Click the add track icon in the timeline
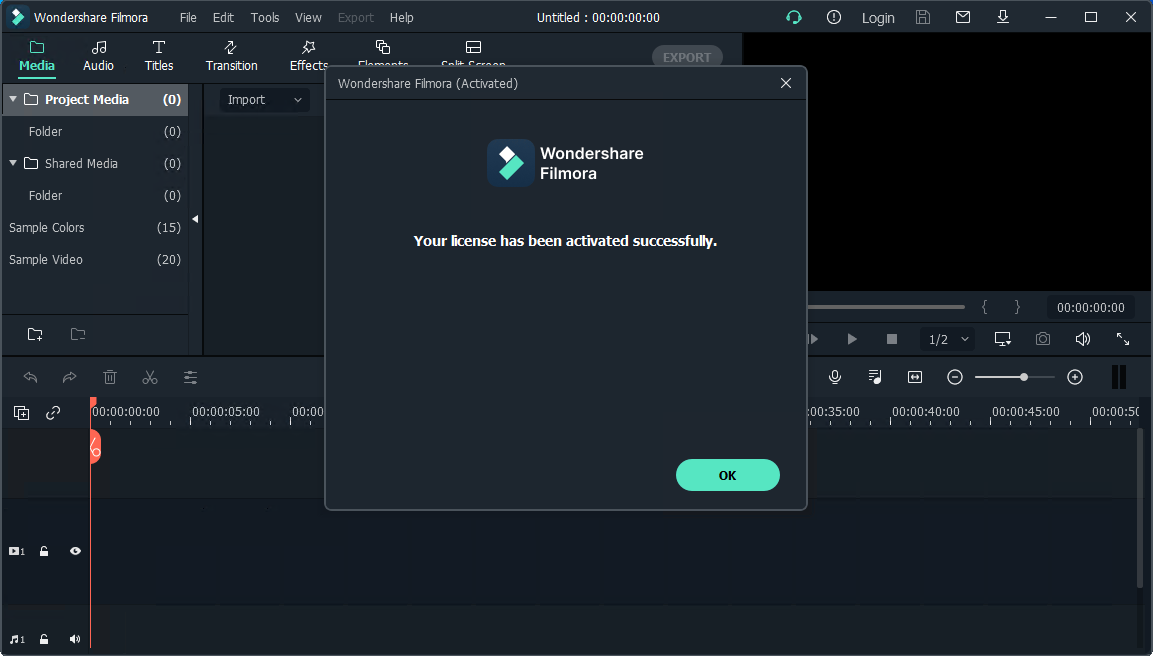 click(20, 412)
